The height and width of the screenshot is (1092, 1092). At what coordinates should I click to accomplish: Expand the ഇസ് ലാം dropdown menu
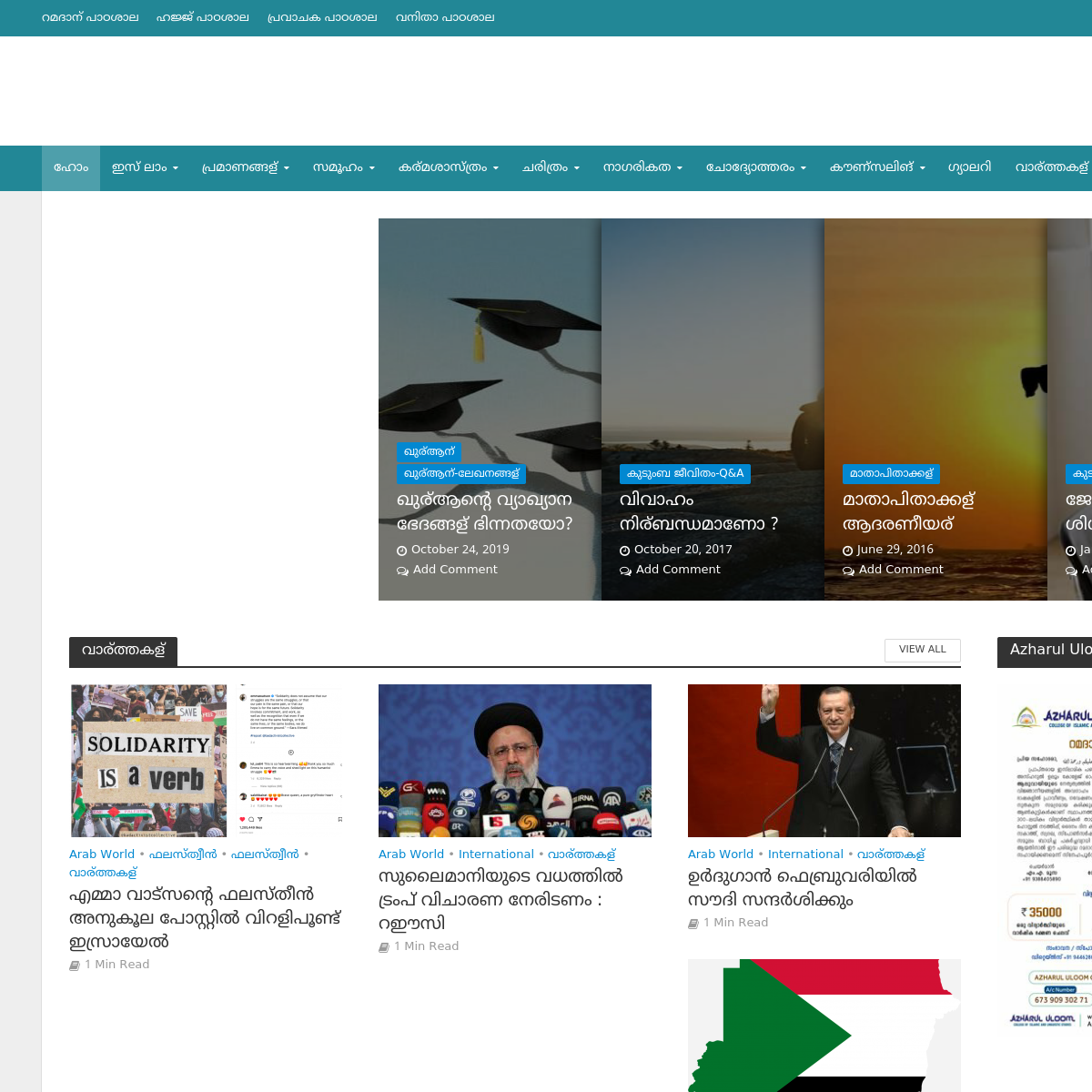tap(145, 167)
